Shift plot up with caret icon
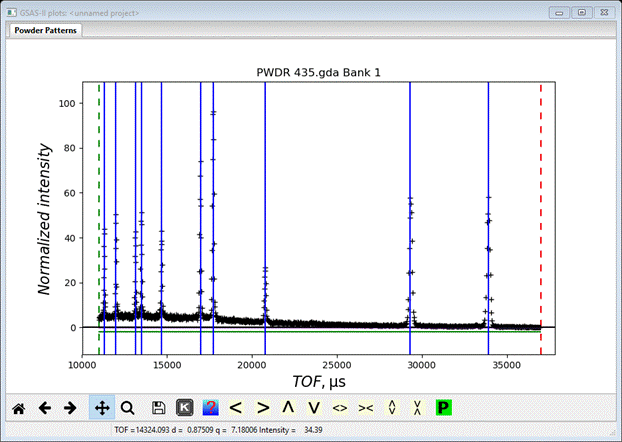 [x=288, y=408]
